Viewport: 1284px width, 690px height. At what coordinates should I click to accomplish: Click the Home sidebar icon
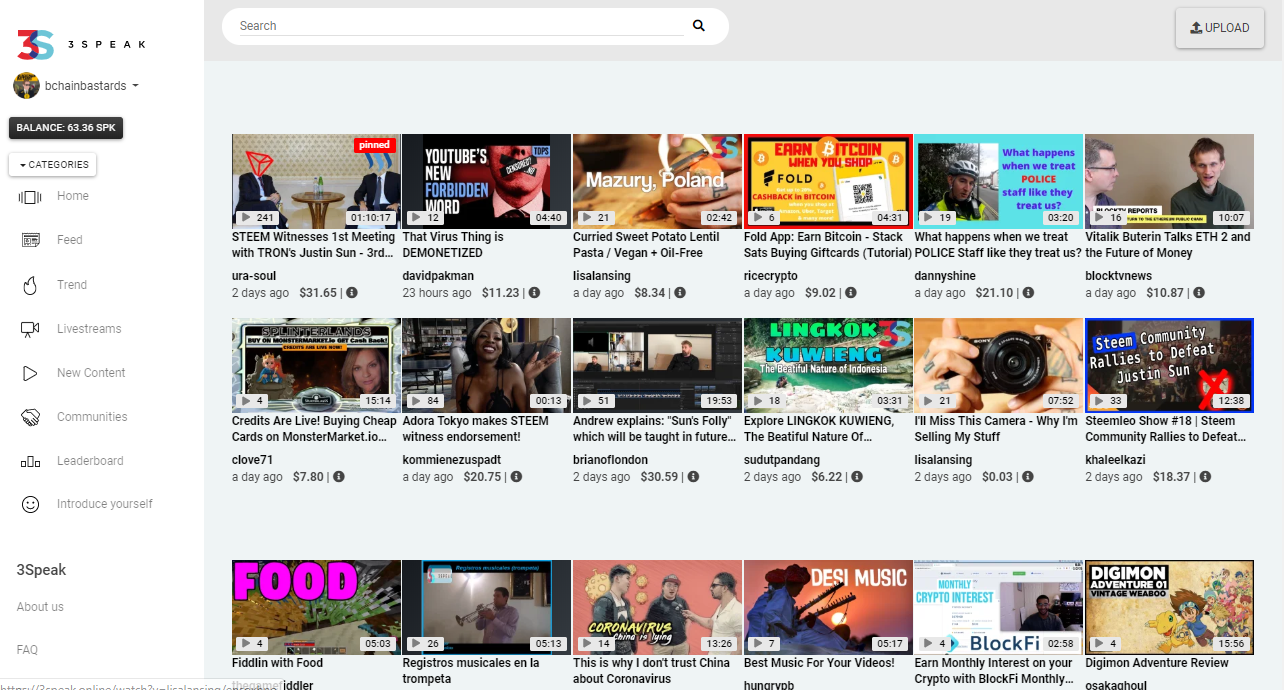[30, 197]
